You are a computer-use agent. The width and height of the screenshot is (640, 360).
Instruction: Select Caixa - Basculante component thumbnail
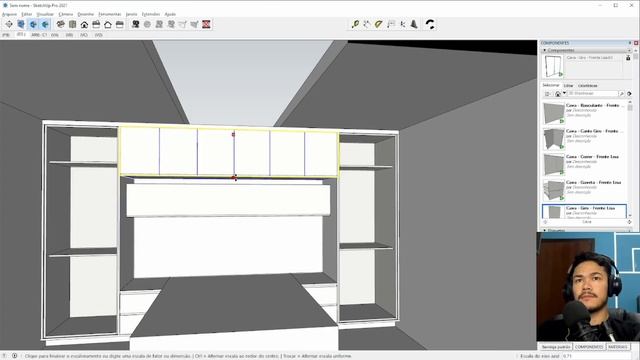[553, 113]
